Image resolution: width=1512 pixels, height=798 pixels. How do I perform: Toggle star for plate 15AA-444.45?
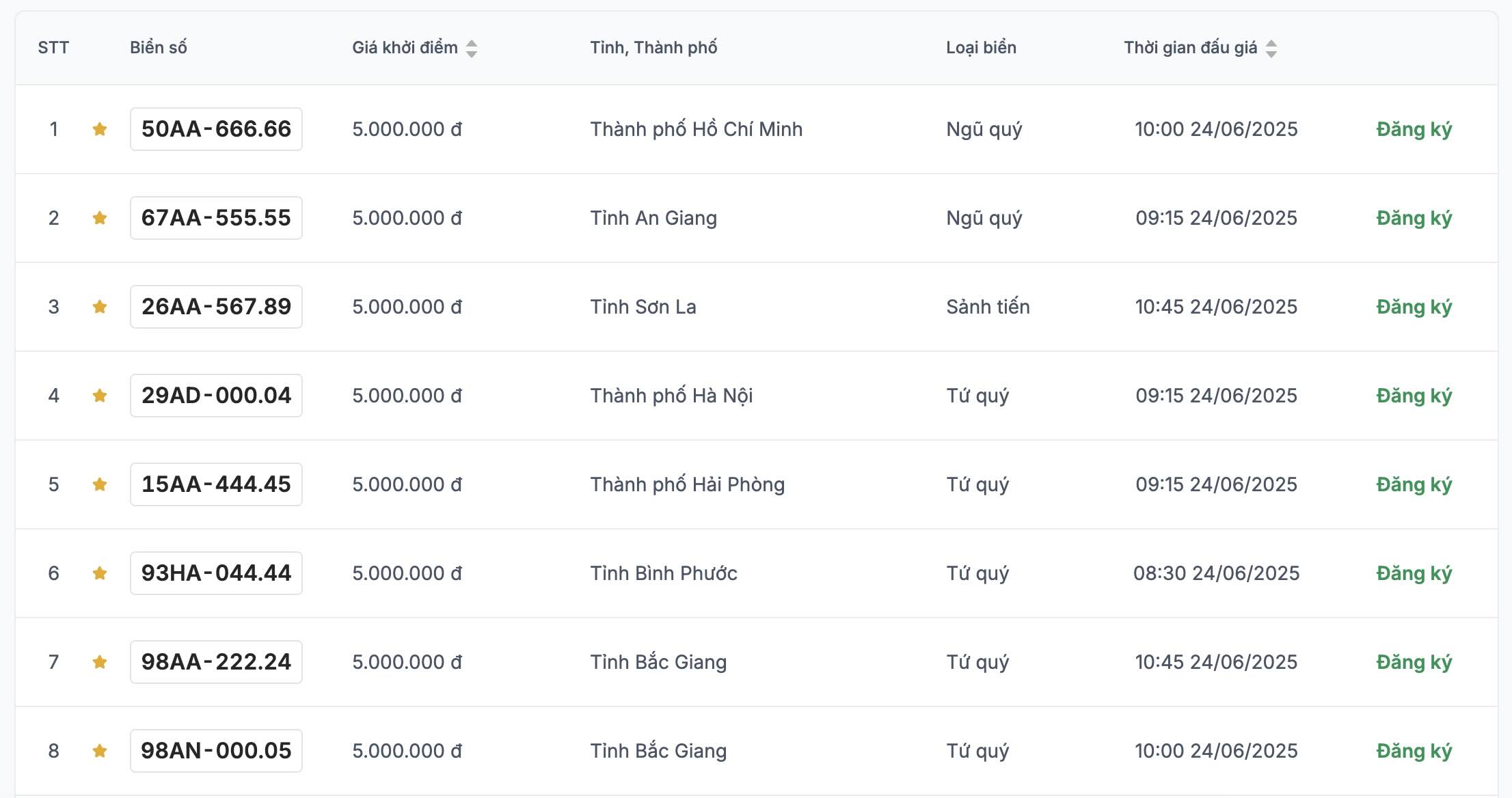100,484
